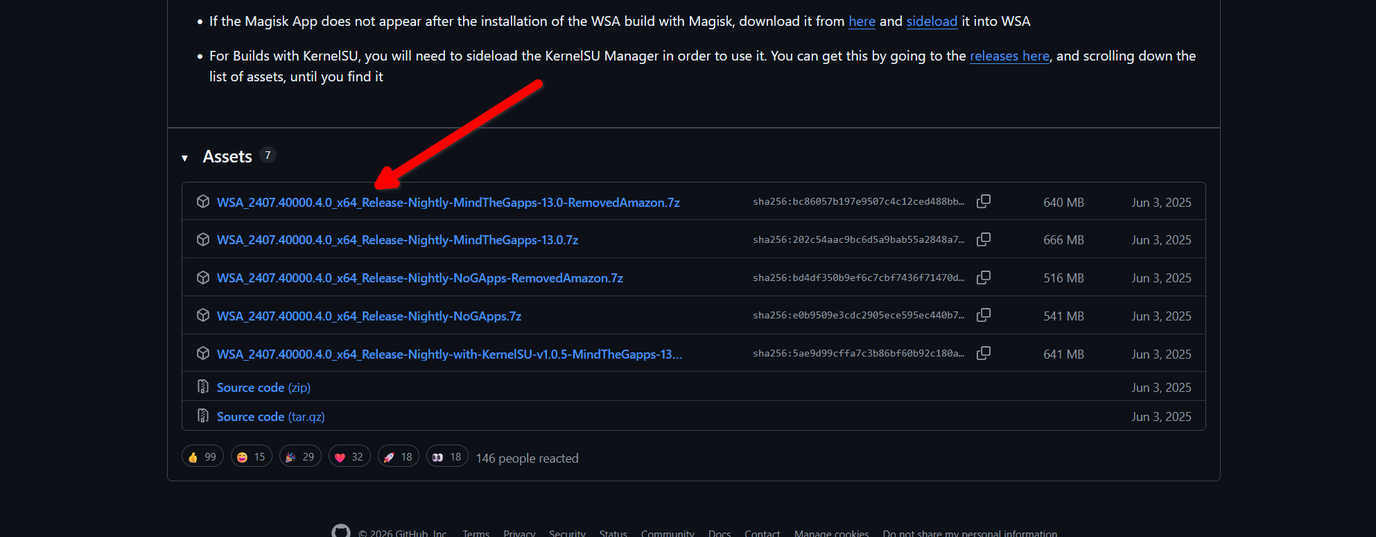This screenshot has height=537, width=1376.
Task: Click the 641 MB size value
Action: (1064, 354)
